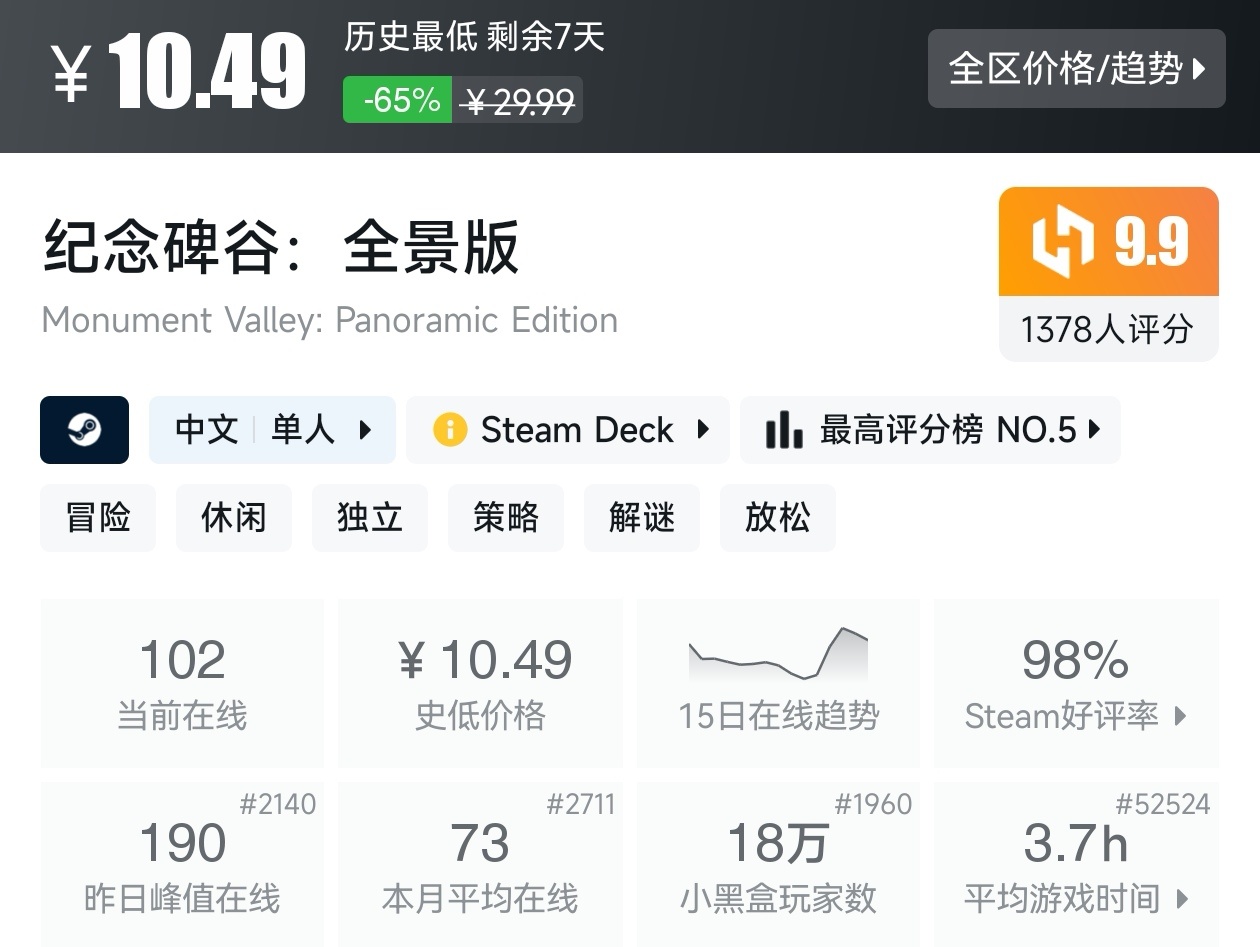Open the 小黑盒玩家数 stat card

[778, 864]
